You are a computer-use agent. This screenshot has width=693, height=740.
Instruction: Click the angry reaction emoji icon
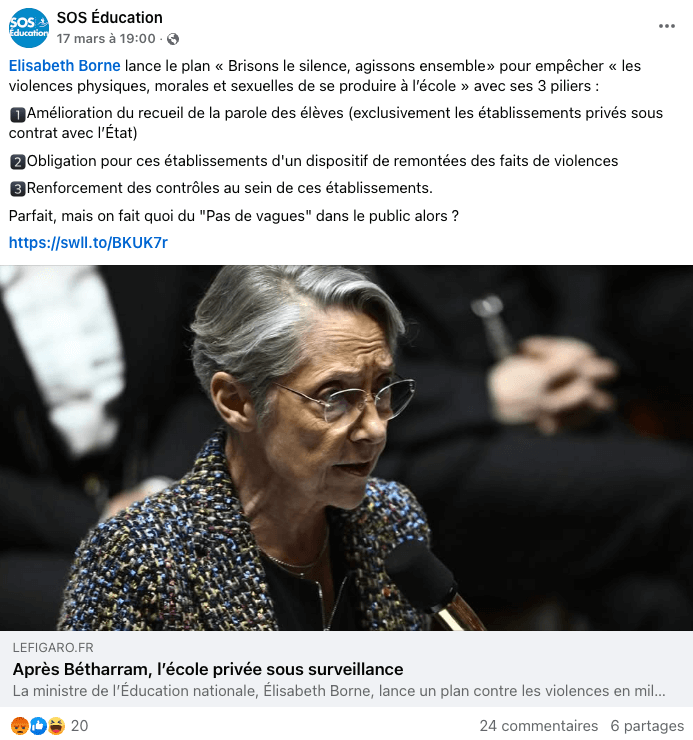coord(20,726)
